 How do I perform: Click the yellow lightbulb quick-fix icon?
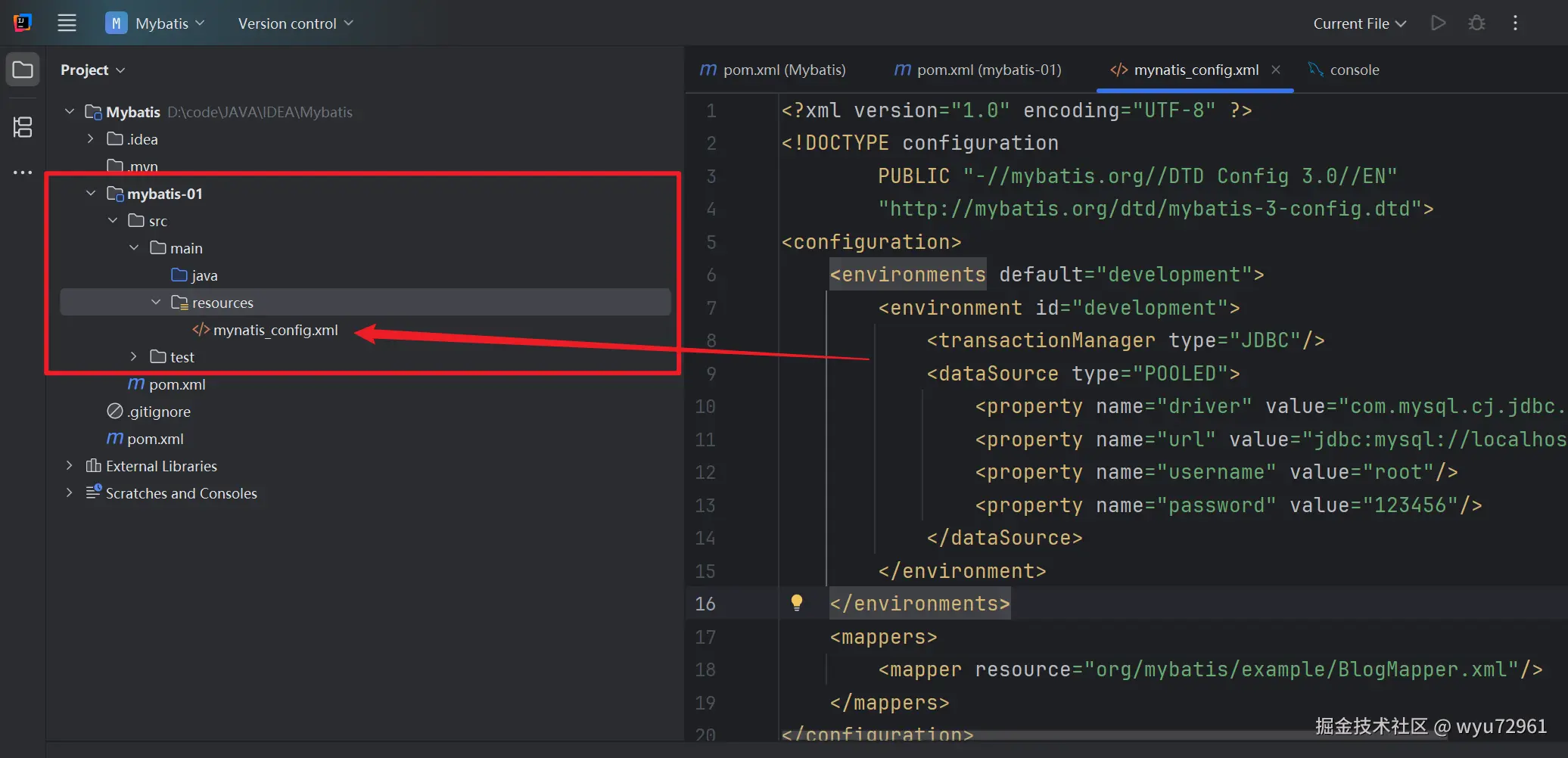[x=797, y=603]
